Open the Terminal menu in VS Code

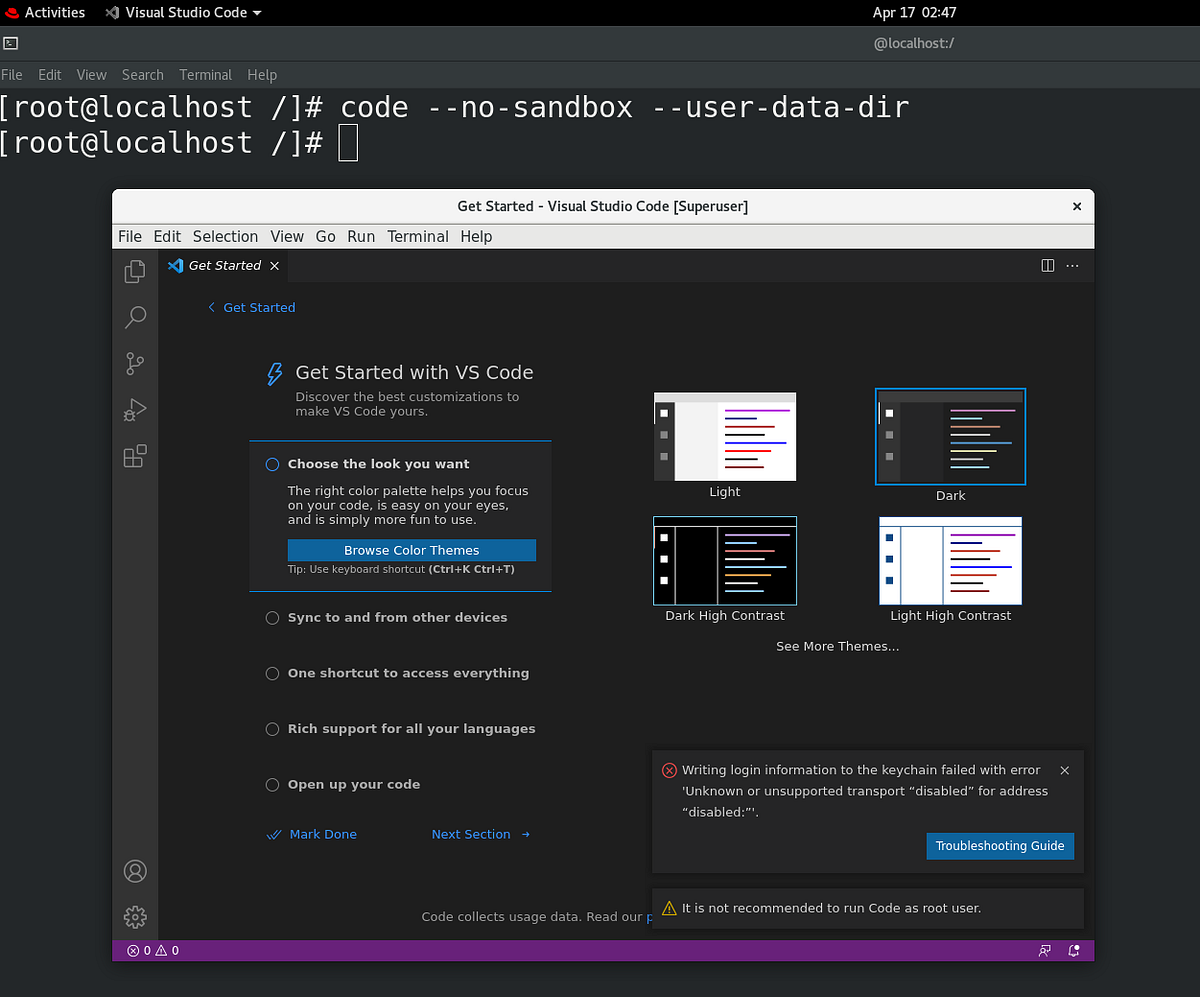pos(417,236)
